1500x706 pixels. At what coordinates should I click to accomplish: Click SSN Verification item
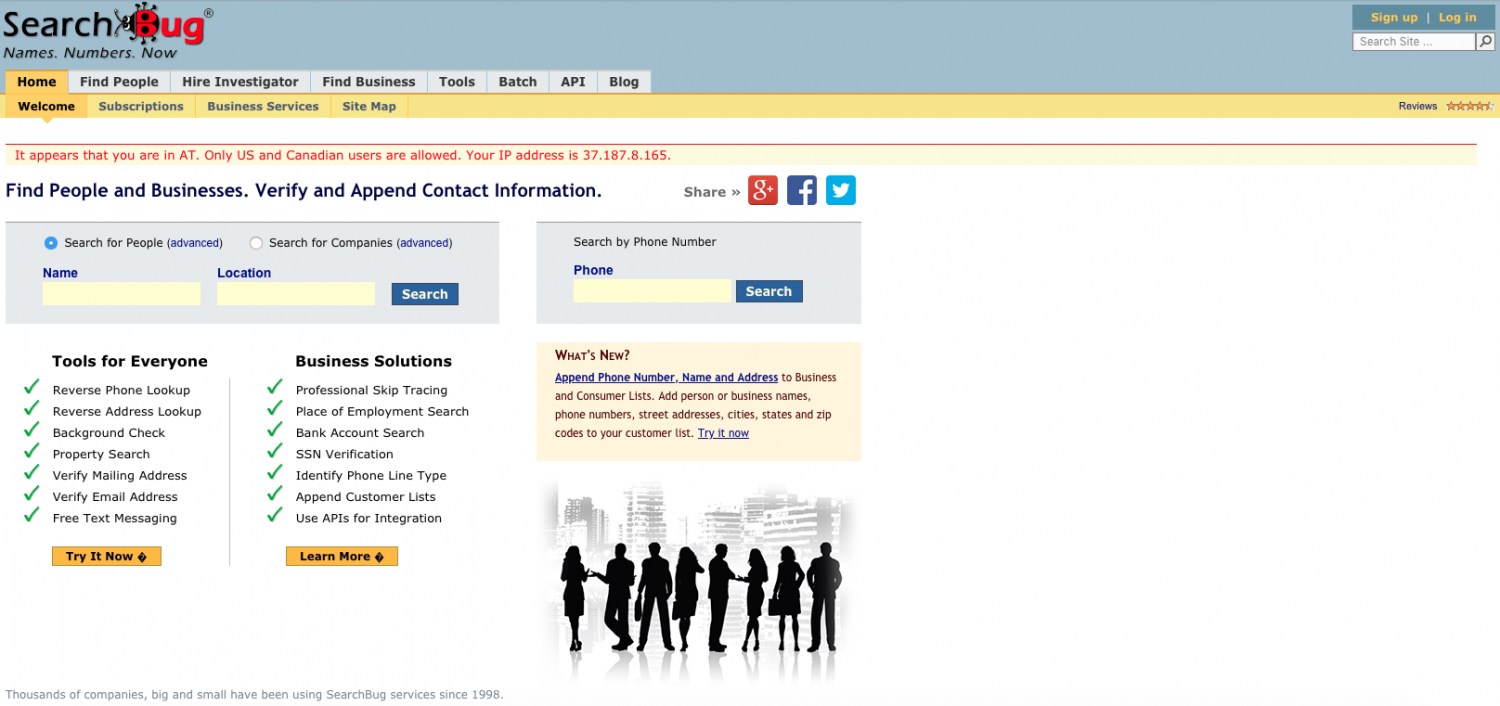(x=345, y=454)
